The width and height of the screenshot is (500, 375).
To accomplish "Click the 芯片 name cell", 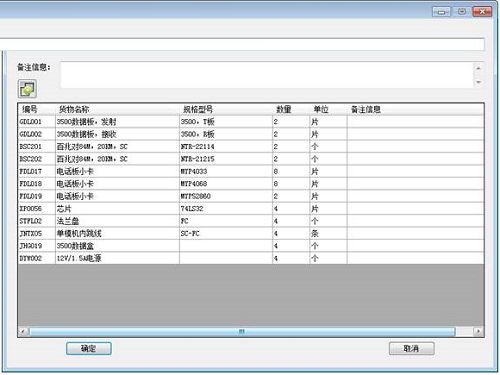I will tap(117, 209).
